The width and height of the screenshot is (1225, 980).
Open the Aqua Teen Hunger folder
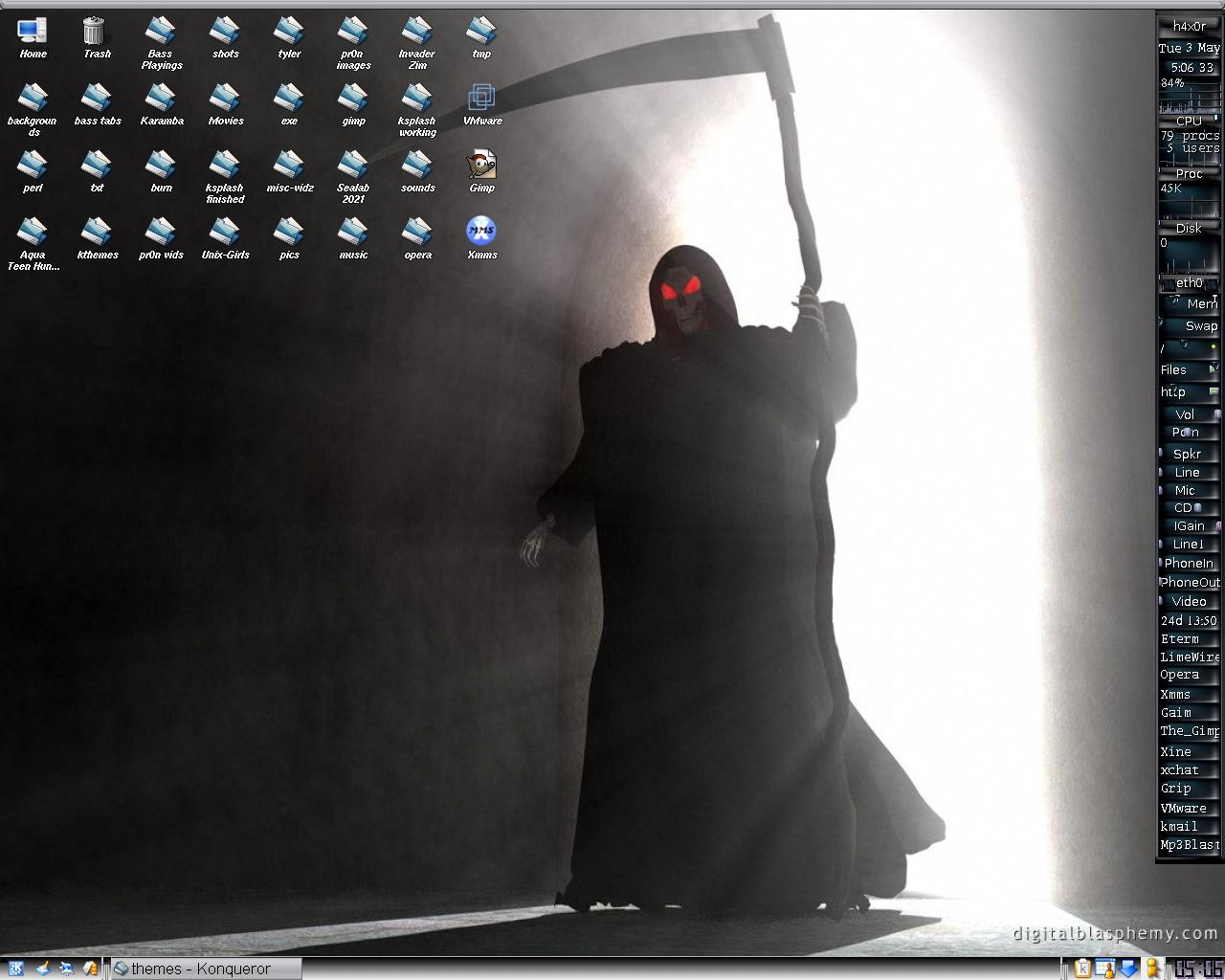pyautogui.click(x=33, y=244)
